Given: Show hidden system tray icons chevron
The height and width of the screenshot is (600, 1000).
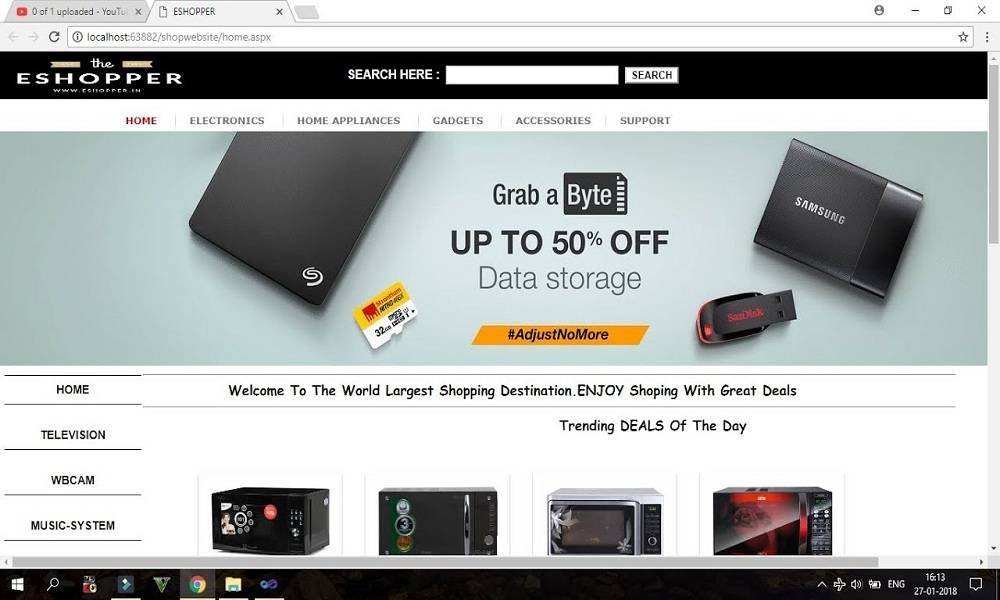Looking at the screenshot, I should tap(822, 584).
